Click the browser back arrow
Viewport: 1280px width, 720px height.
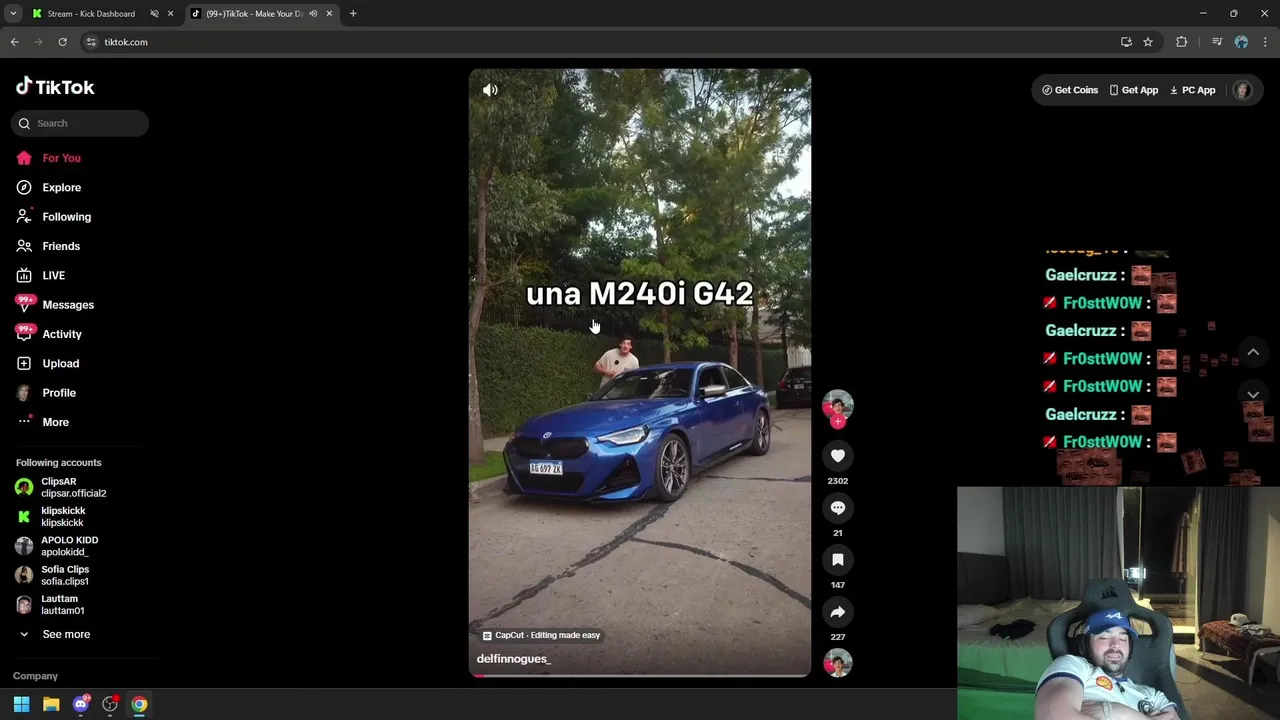[x=15, y=42]
